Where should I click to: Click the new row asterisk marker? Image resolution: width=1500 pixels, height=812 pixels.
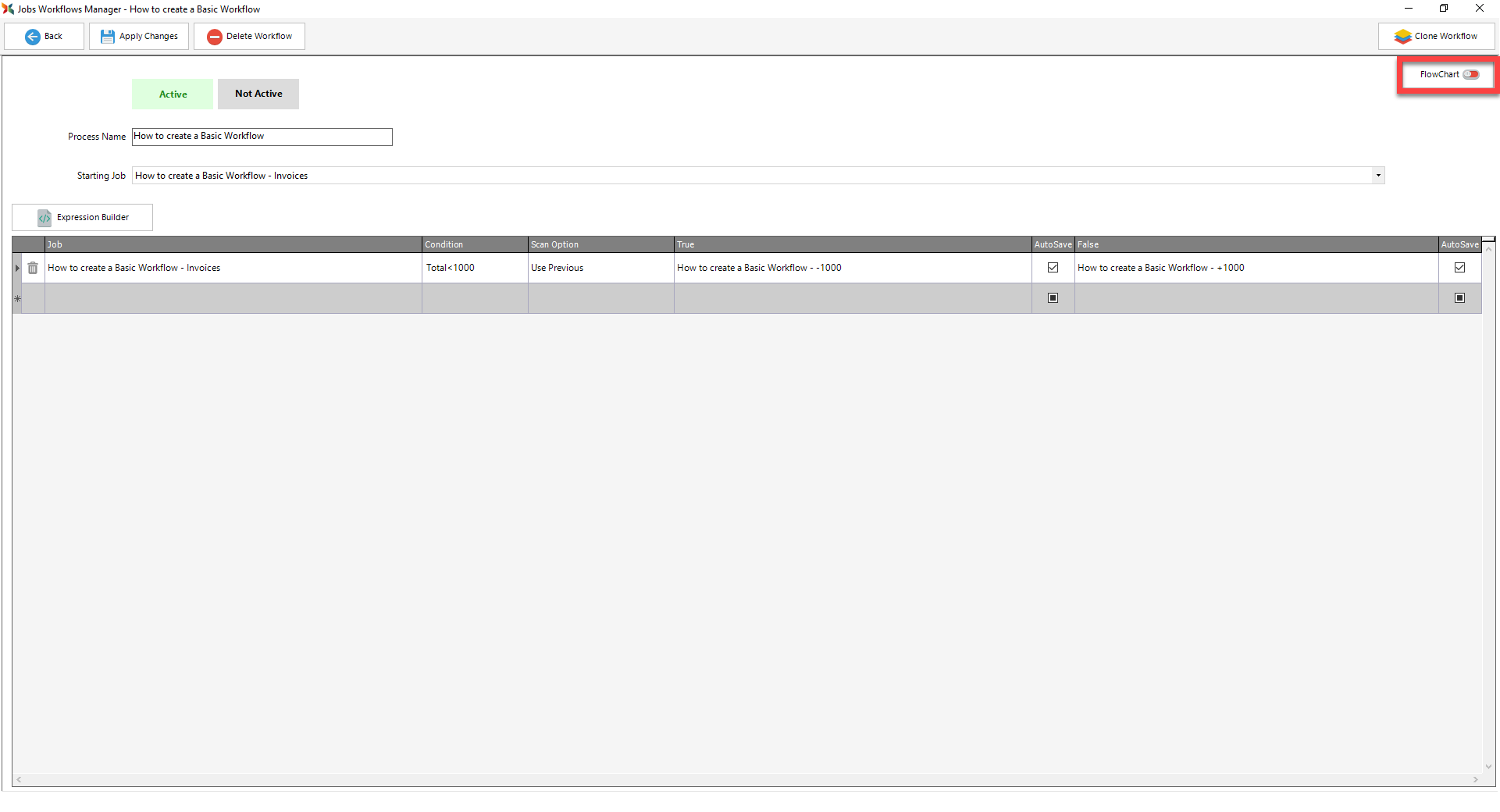point(17,298)
